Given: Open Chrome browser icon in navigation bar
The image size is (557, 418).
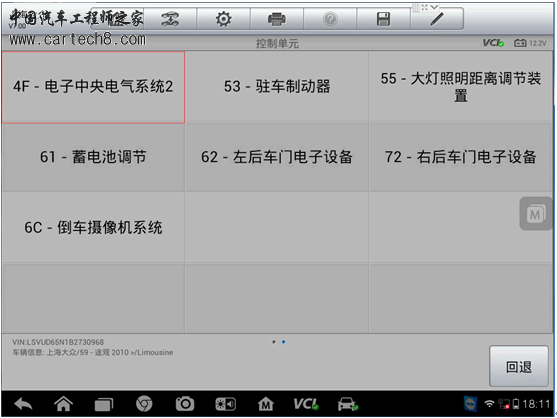Looking at the screenshot, I should click(x=144, y=404).
